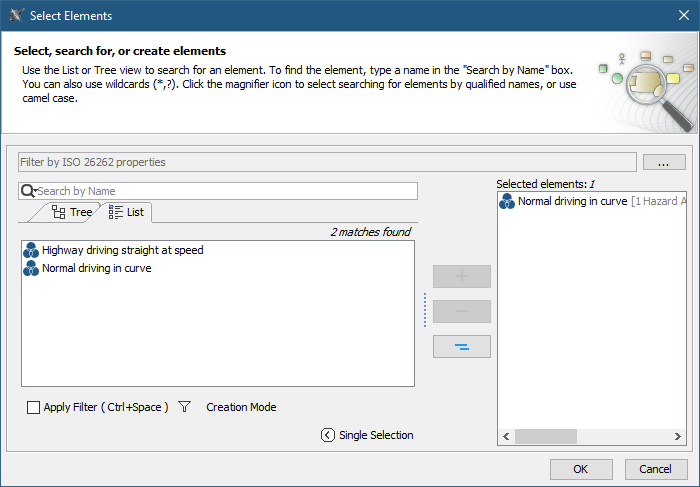Click the selected element's hazard icon
The height and width of the screenshot is (487, 700).
coord(507,201)
